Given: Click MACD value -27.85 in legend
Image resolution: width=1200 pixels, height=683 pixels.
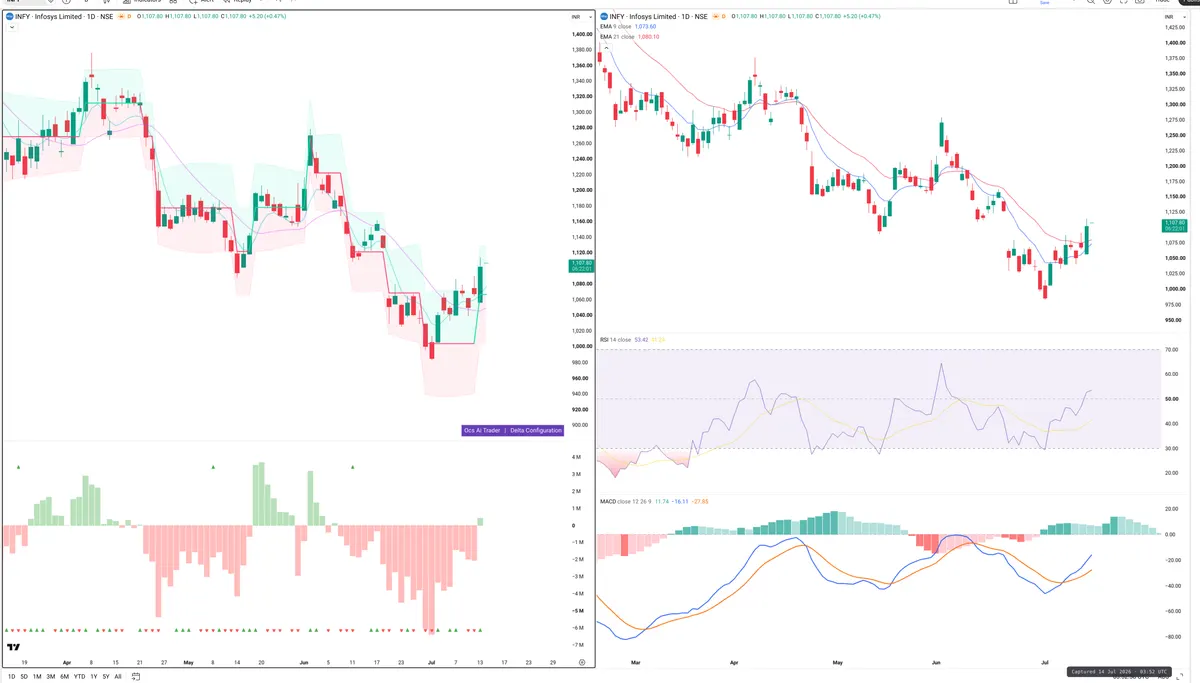Looking at the screenshot, I should tap(701, 500).
